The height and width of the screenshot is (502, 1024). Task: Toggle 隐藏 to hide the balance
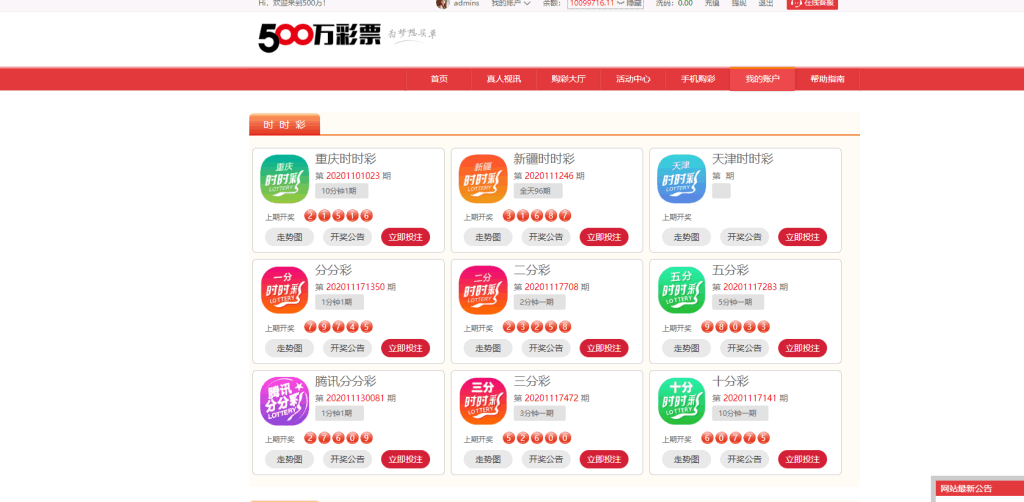click(x=634, y=4)
